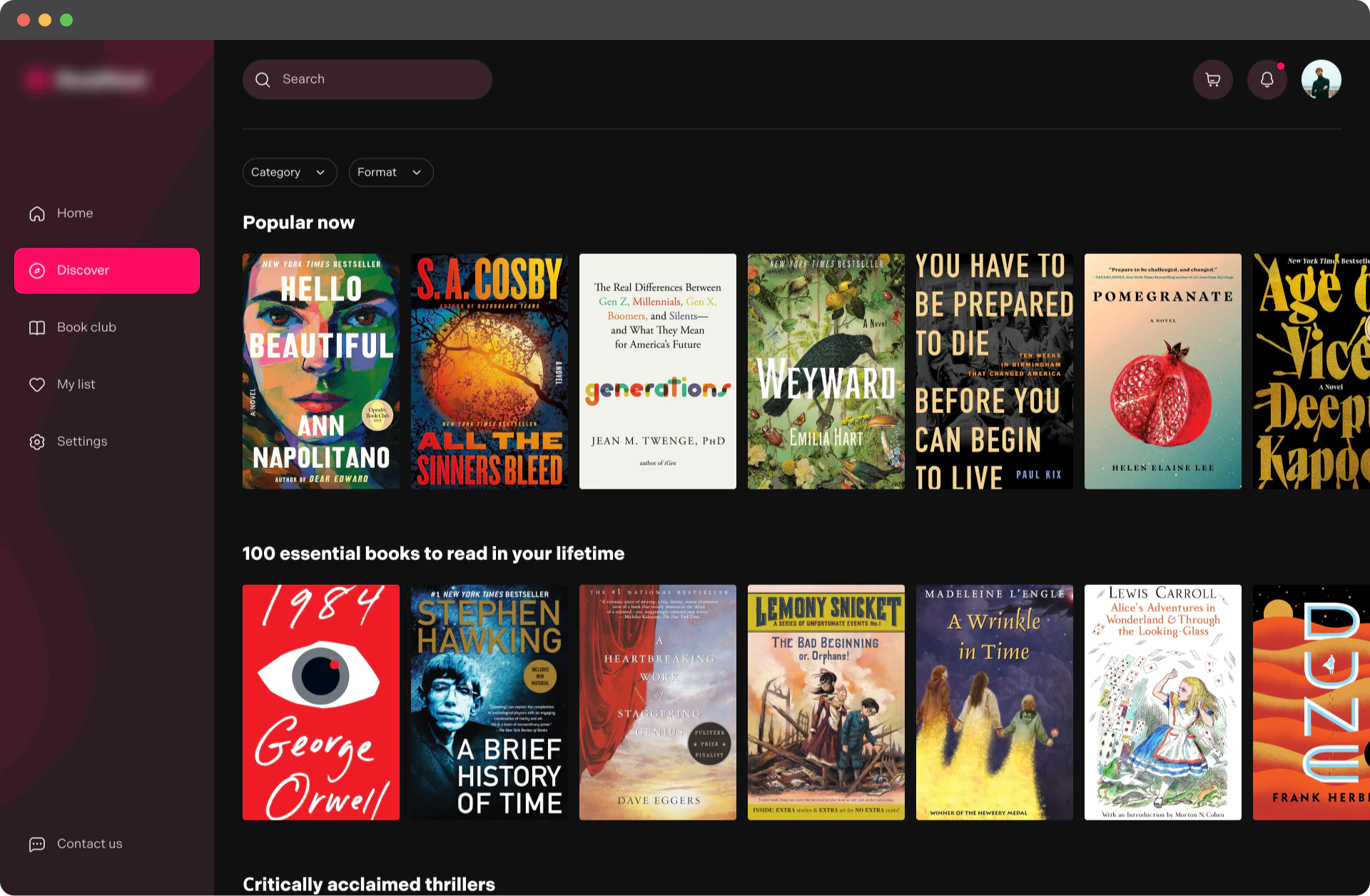1370x896 pixels.
Task: Open All the Sinners Bleed cover
Action: [x=489, y=371]
